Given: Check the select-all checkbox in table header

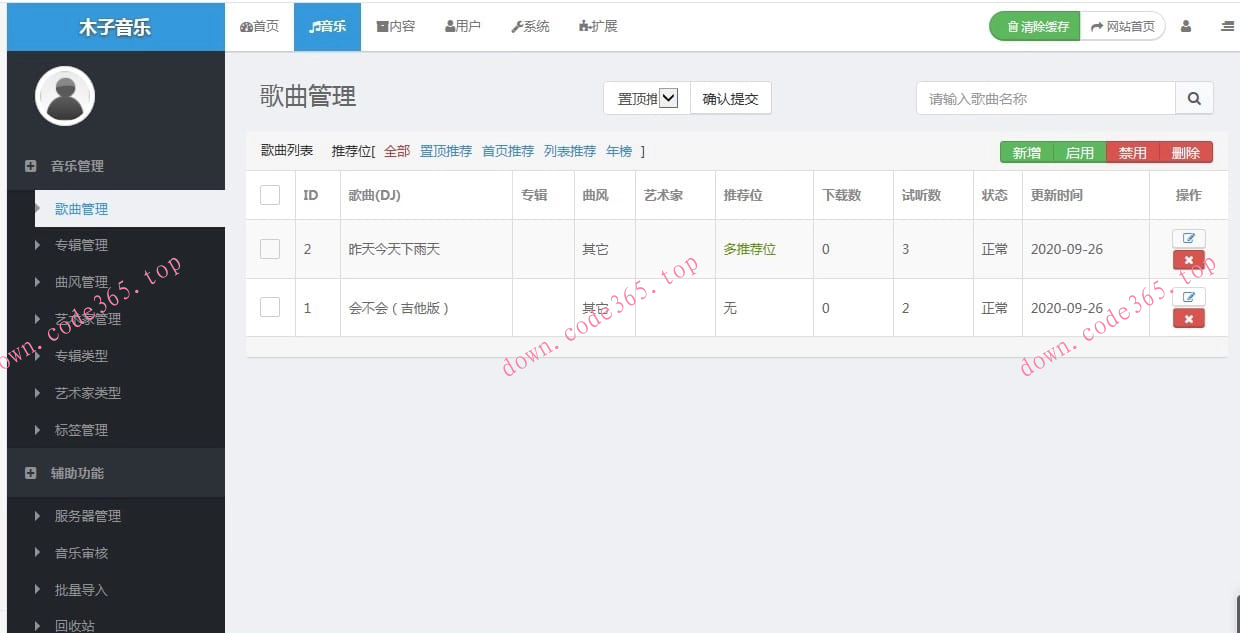Looking at the screenshot, I should pyautogui.click(x=269, y=194).
